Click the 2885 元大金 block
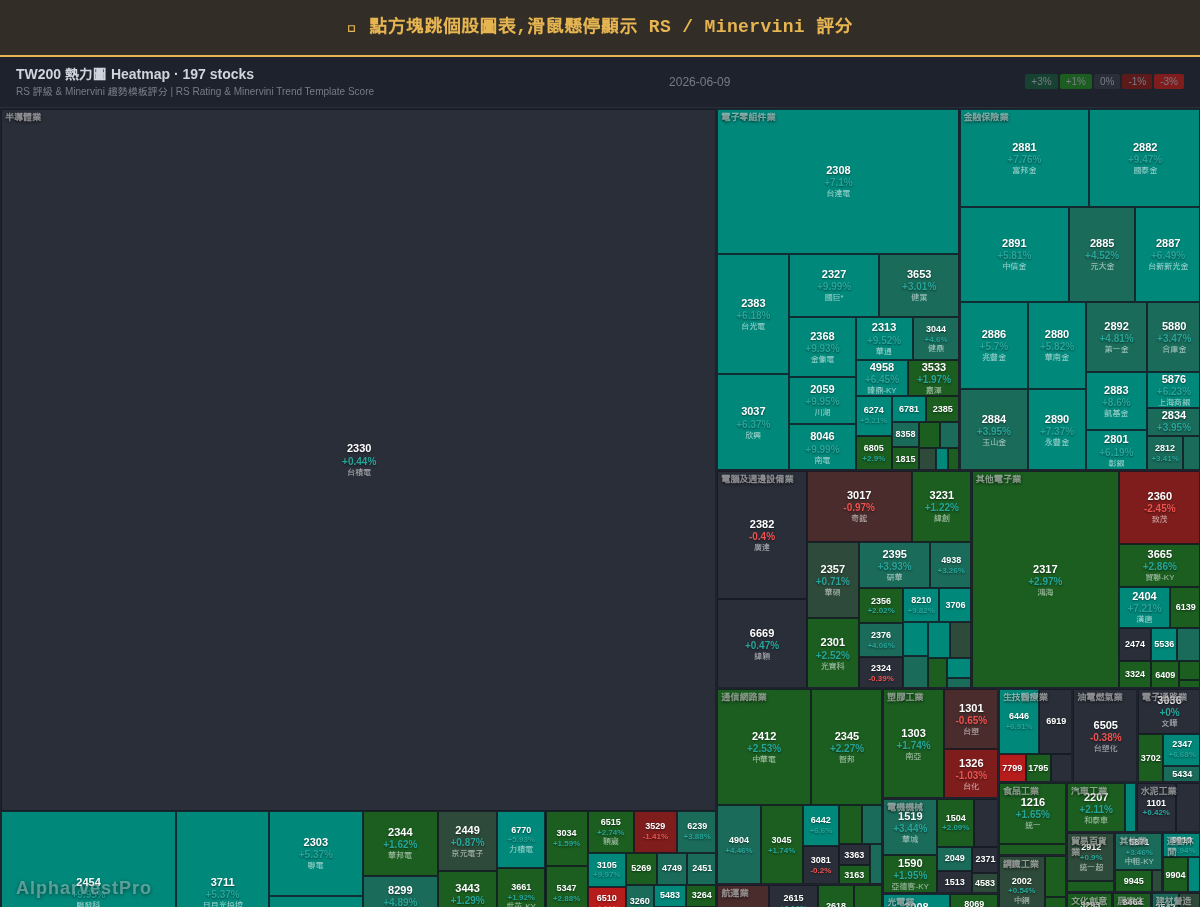Viewport: 1200px width, 907px height. pos(1102,254)
